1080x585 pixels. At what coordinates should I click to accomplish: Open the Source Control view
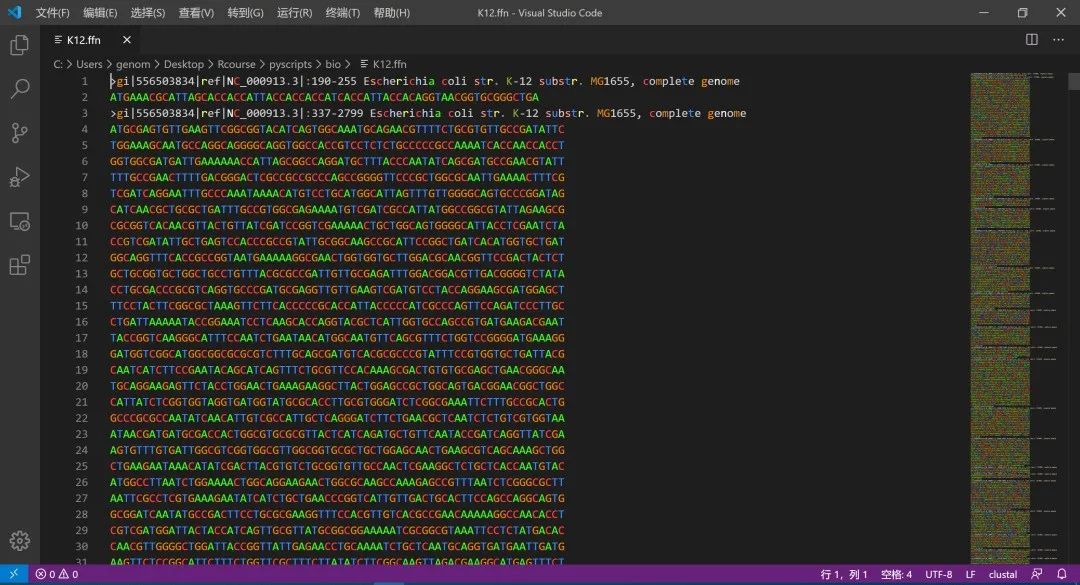click(x=19, y=133)
